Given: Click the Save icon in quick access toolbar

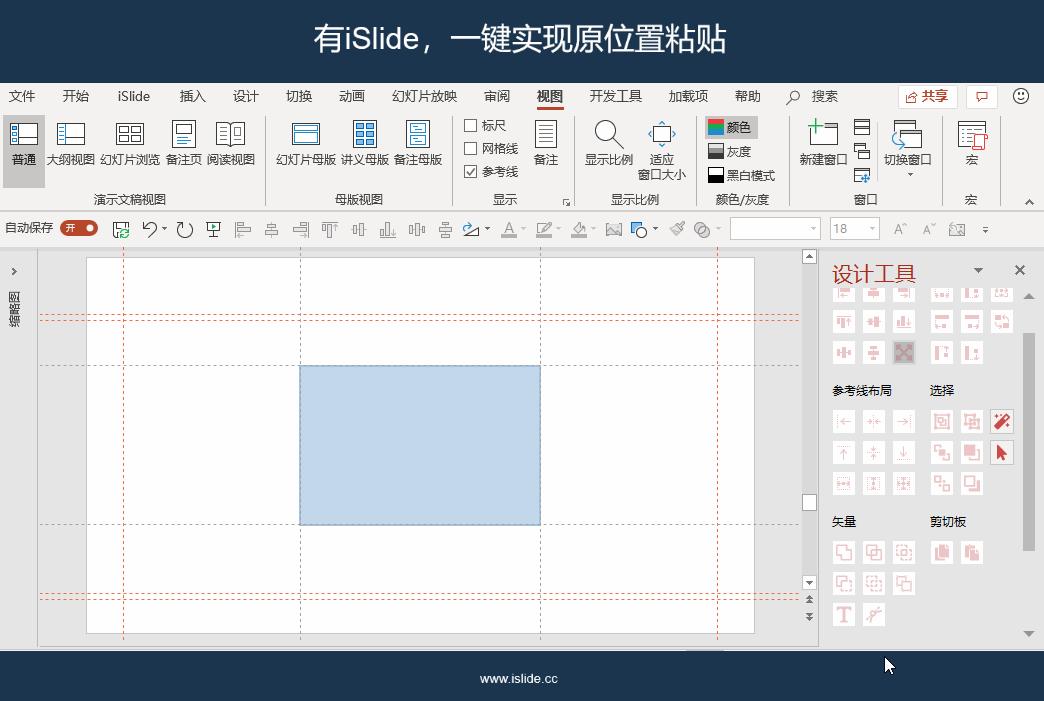Looking at the screenshot, I should [x=121, y=230].
